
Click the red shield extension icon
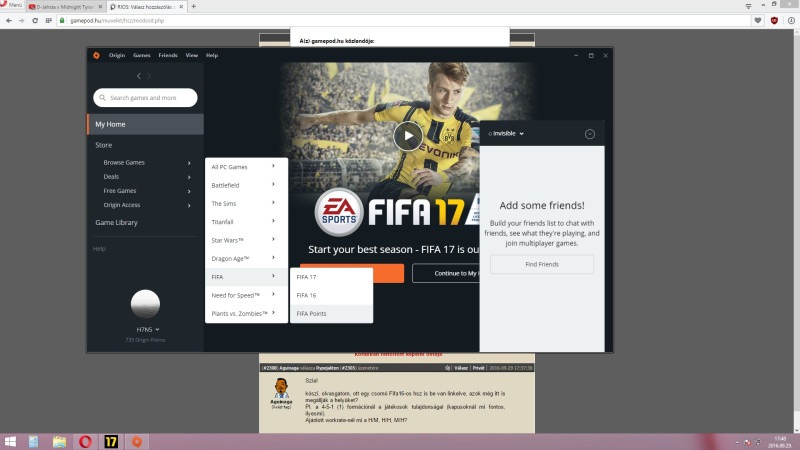pos(774,20)
